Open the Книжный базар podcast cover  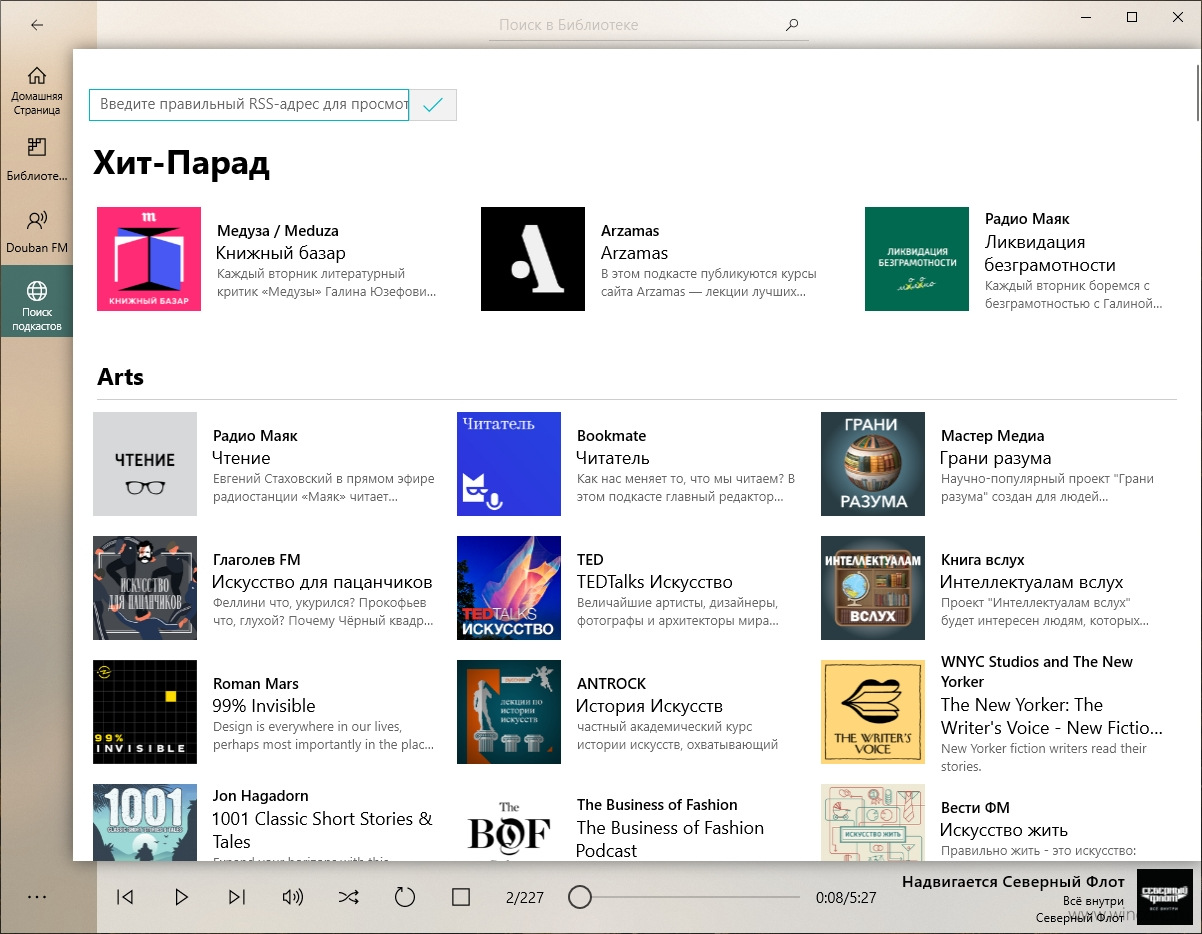pyautogui.click(x=149, y=259)
